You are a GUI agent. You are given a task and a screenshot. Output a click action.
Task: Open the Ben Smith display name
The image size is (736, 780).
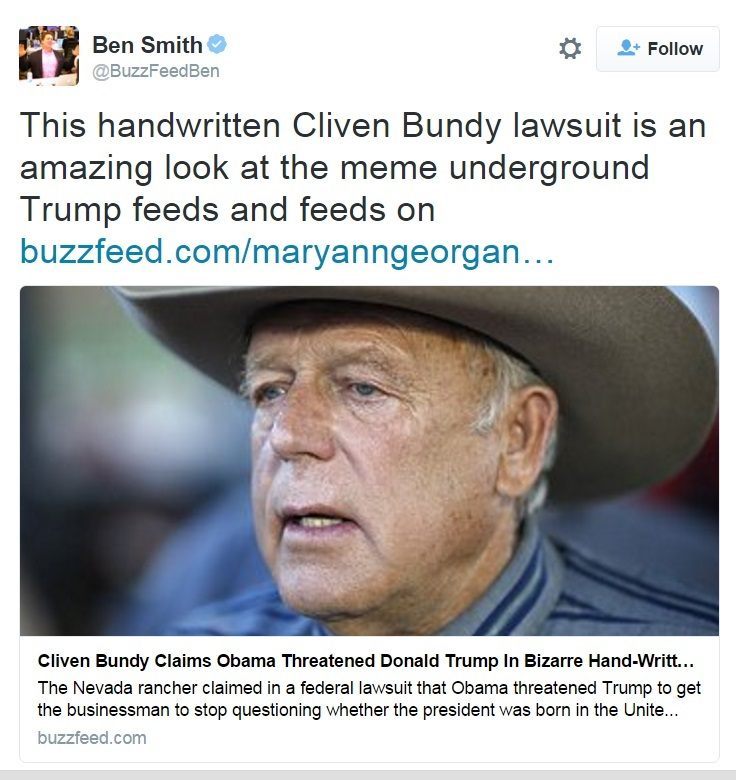pos(147,45)
